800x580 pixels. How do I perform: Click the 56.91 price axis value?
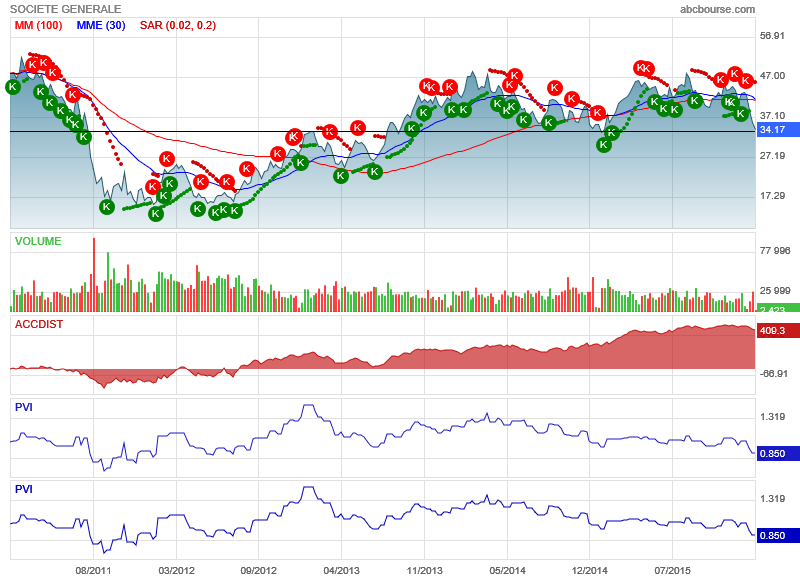[772, 36]
